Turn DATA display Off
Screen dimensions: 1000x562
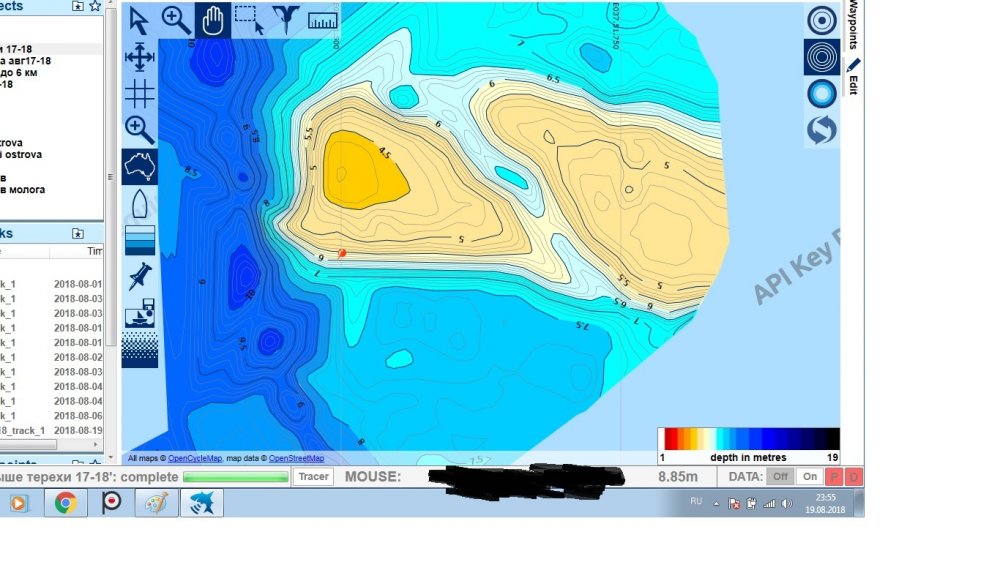781,477
